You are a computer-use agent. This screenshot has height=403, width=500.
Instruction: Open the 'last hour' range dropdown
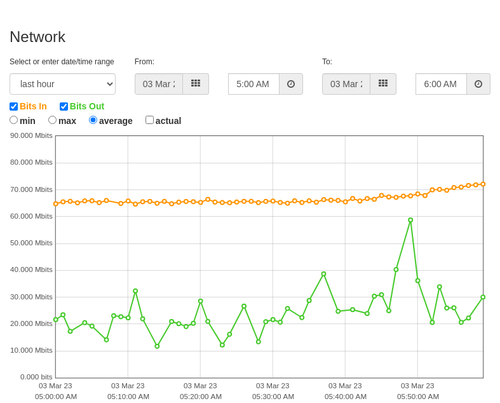click(x=63, y=84)
